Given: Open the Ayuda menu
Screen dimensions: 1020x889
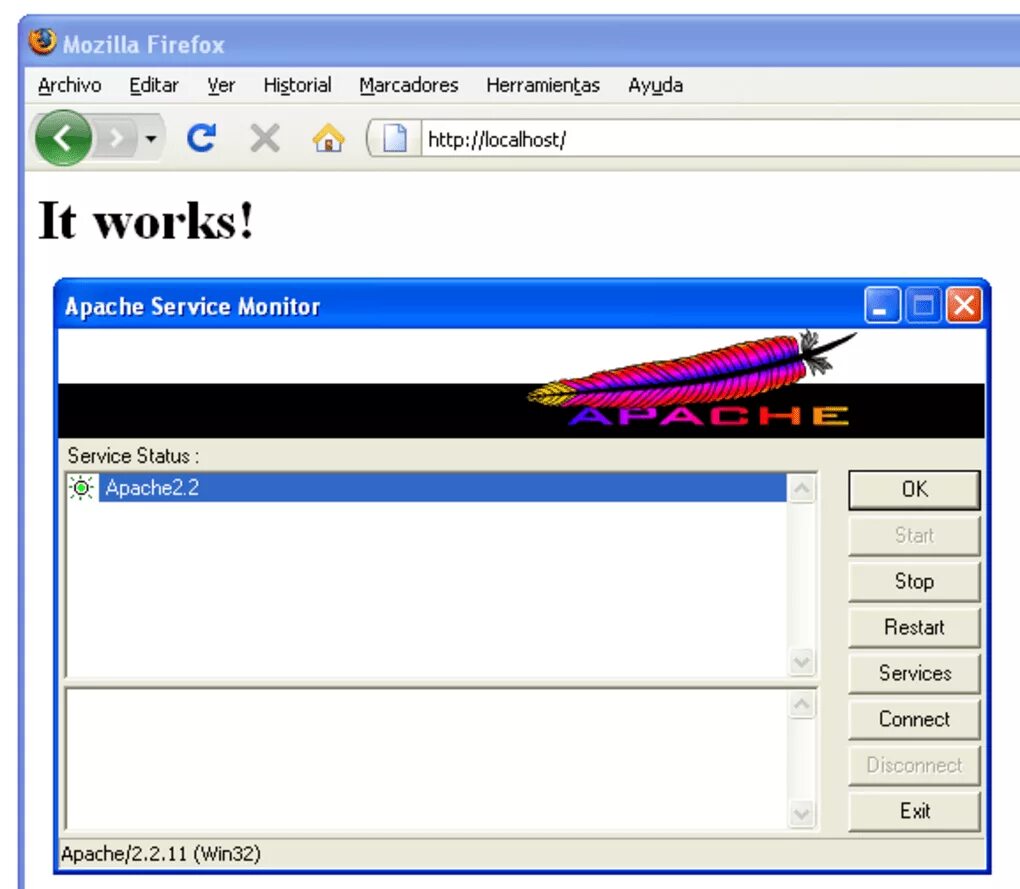Looking at the screenshot, I should (x=655, y=85).
